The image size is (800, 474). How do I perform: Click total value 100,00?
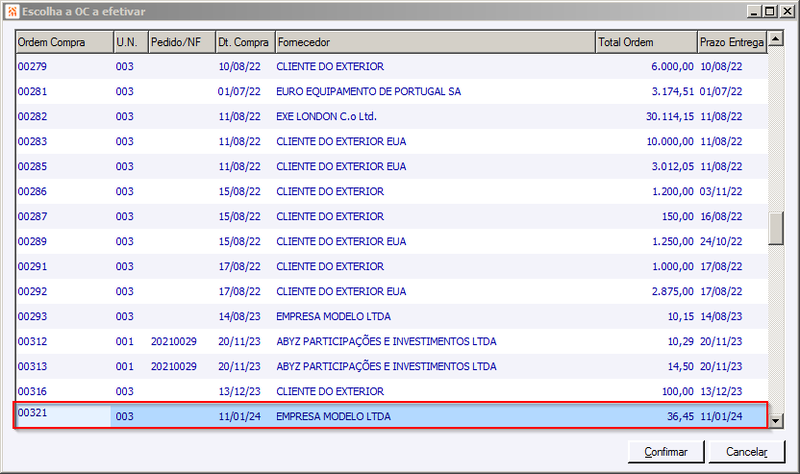pyautogui.click(x=678, y=391)
